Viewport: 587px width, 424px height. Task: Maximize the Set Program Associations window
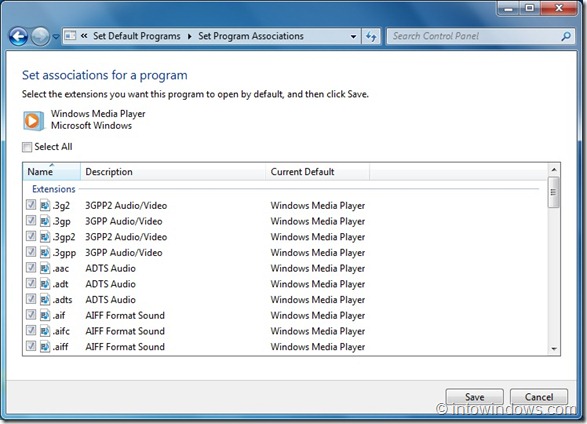529,8
